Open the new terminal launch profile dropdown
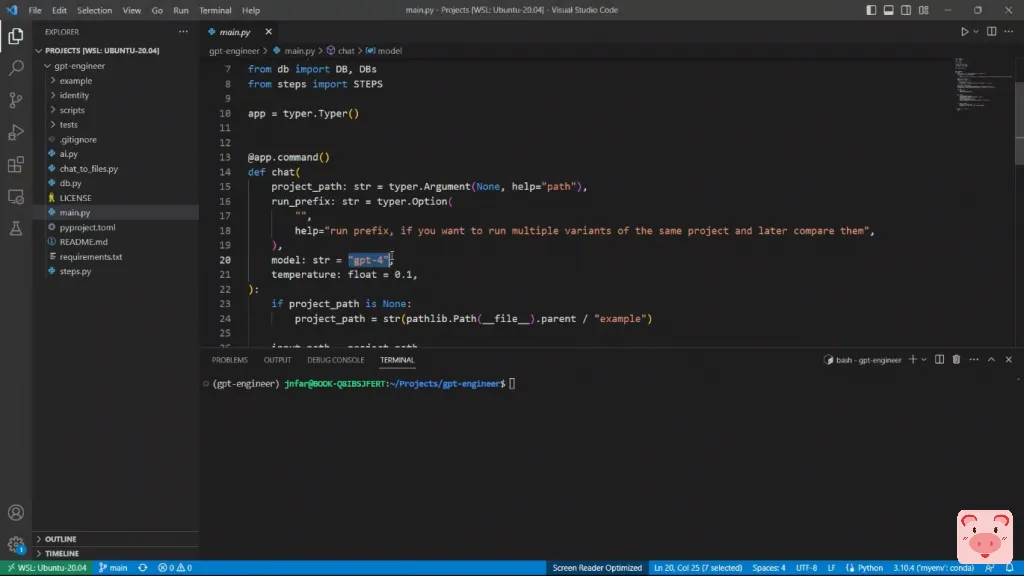Viewport: 1024px width, 576px height. click(x=924, y=360)
